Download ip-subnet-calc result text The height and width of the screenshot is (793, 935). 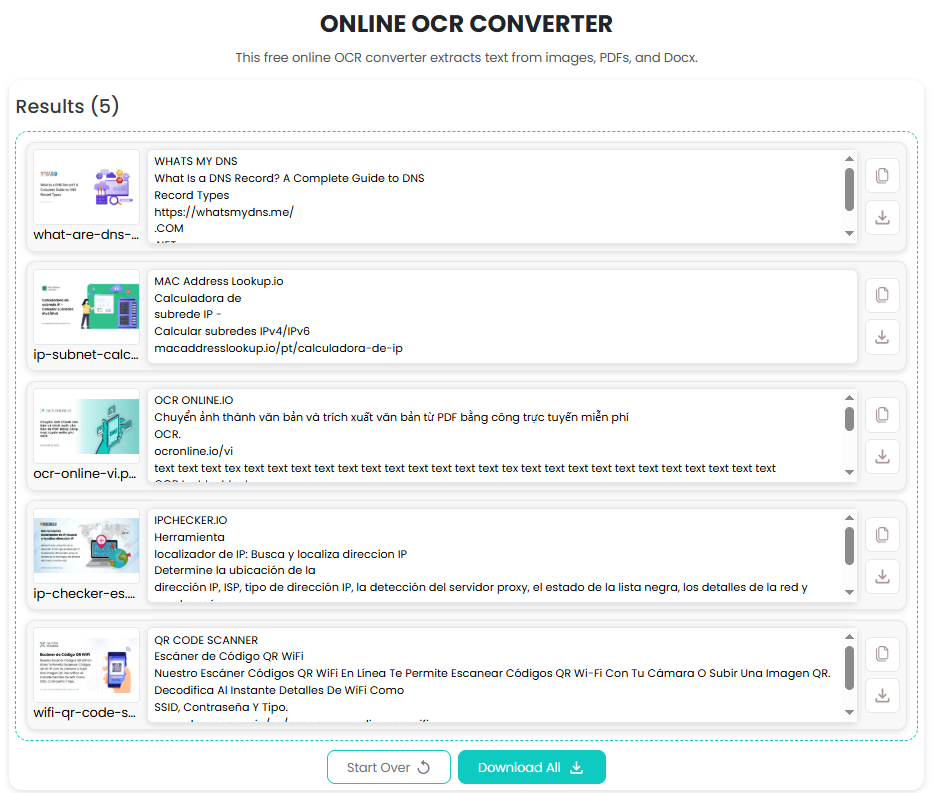[x=882, y=337]
